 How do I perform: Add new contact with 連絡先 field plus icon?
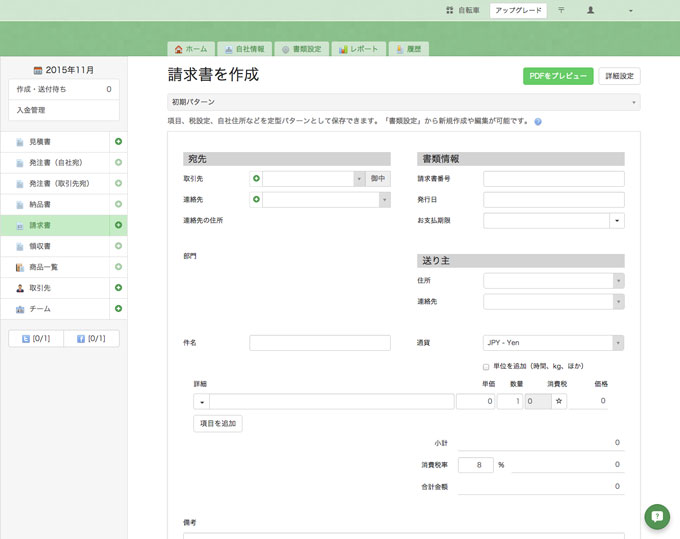tap(256, 199)
